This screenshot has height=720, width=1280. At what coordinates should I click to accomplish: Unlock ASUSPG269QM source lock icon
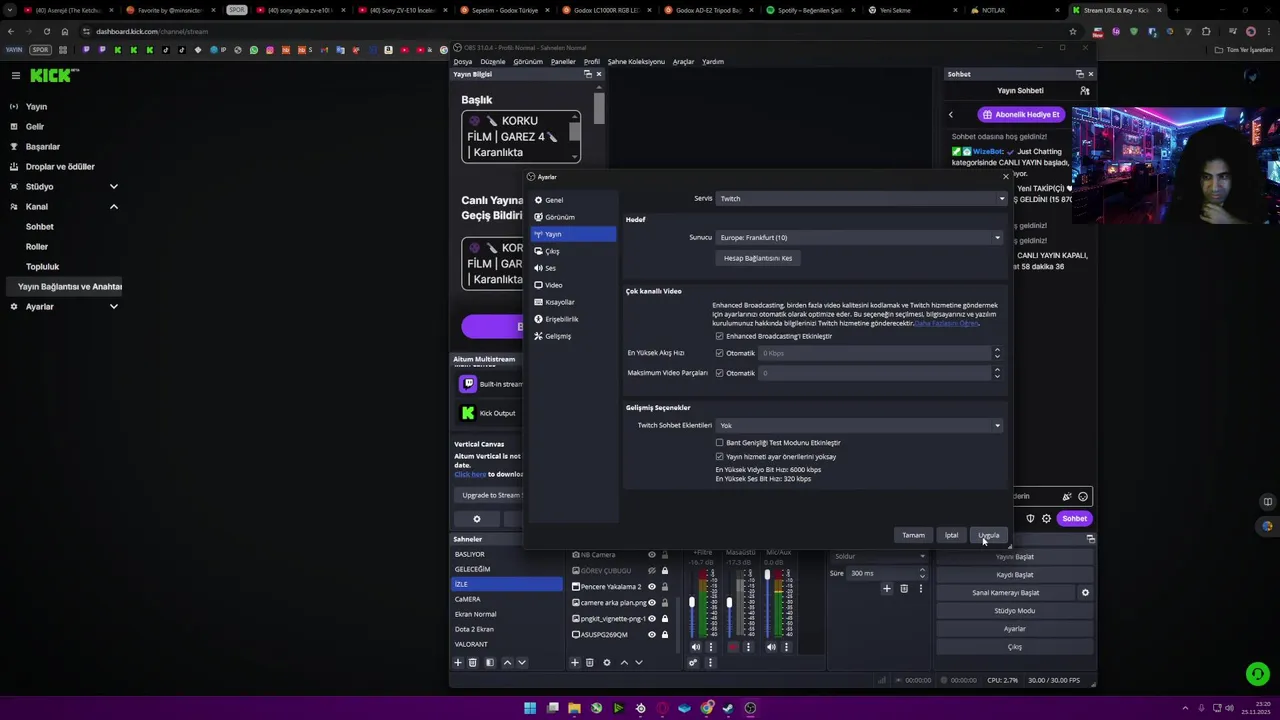click(664, 635)
